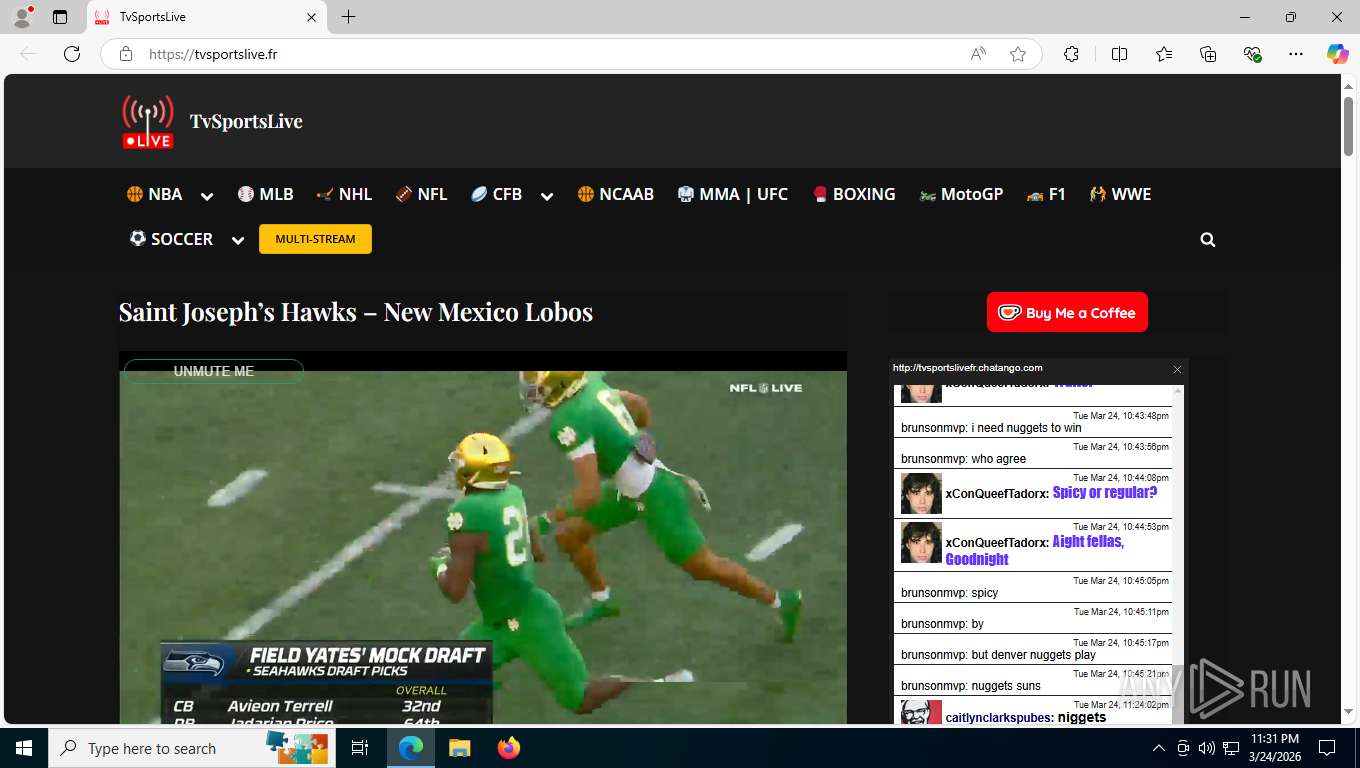Toggle the Split screen icon

1119,54
